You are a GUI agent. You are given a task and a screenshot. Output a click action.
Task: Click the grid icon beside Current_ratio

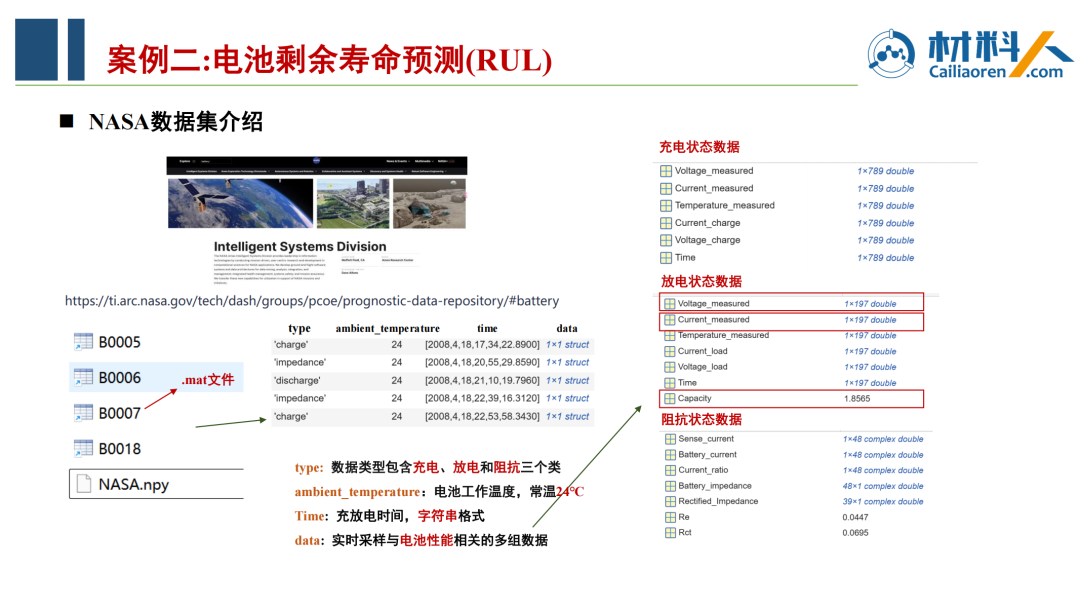pyautogui.click(x=670, y=470)
